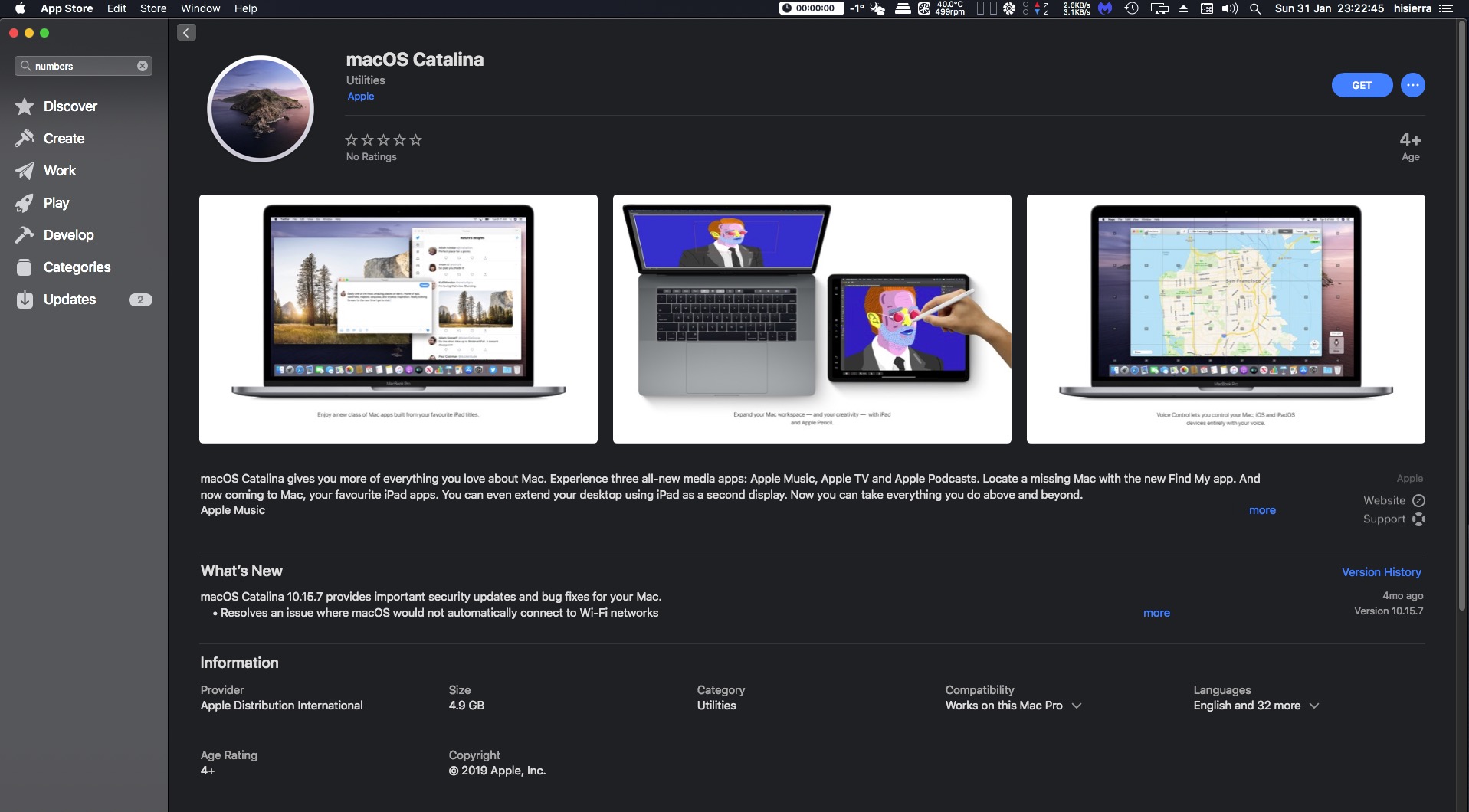Click GET to download macOS Catalina
1469x812 pixels.
1362,85
